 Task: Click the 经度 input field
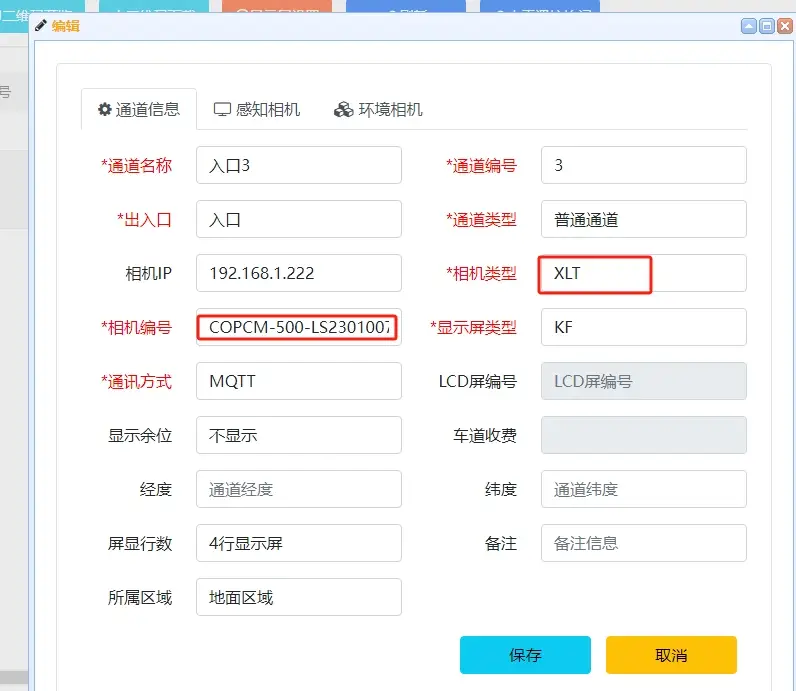coord(298,489)
